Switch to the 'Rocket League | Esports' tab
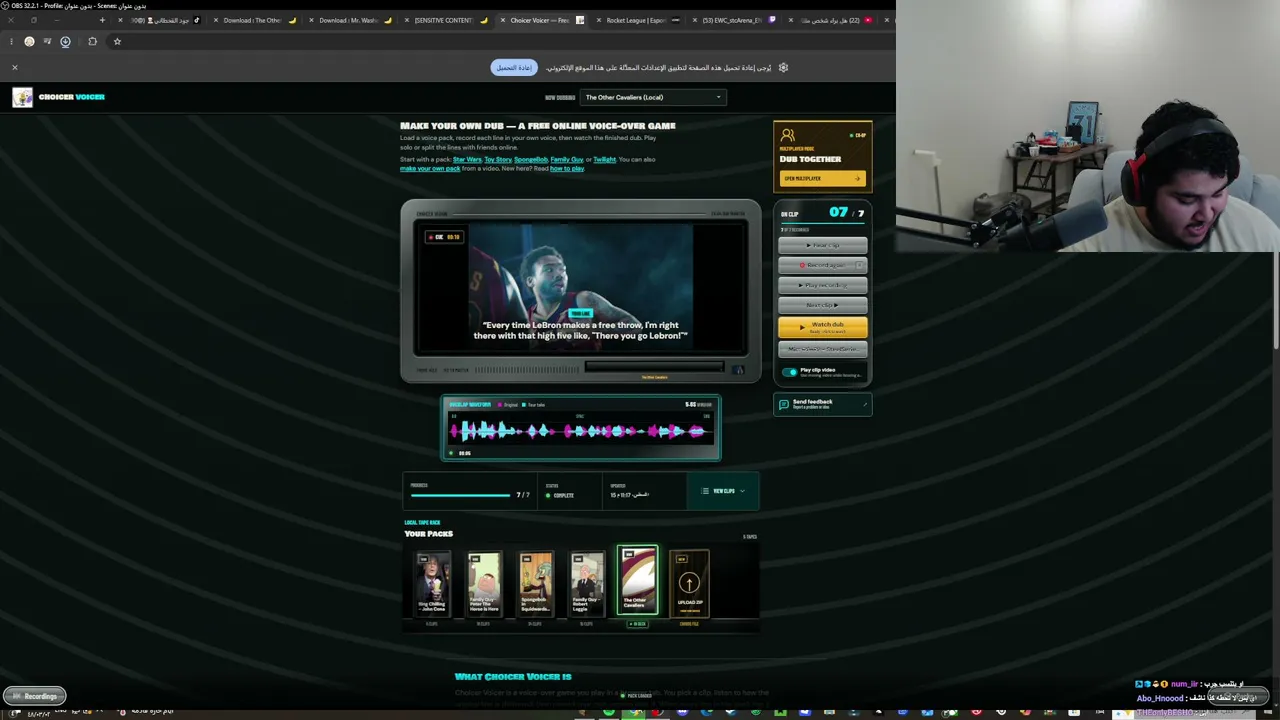Viewport: 1280px width, 720px height. (639, 20)
